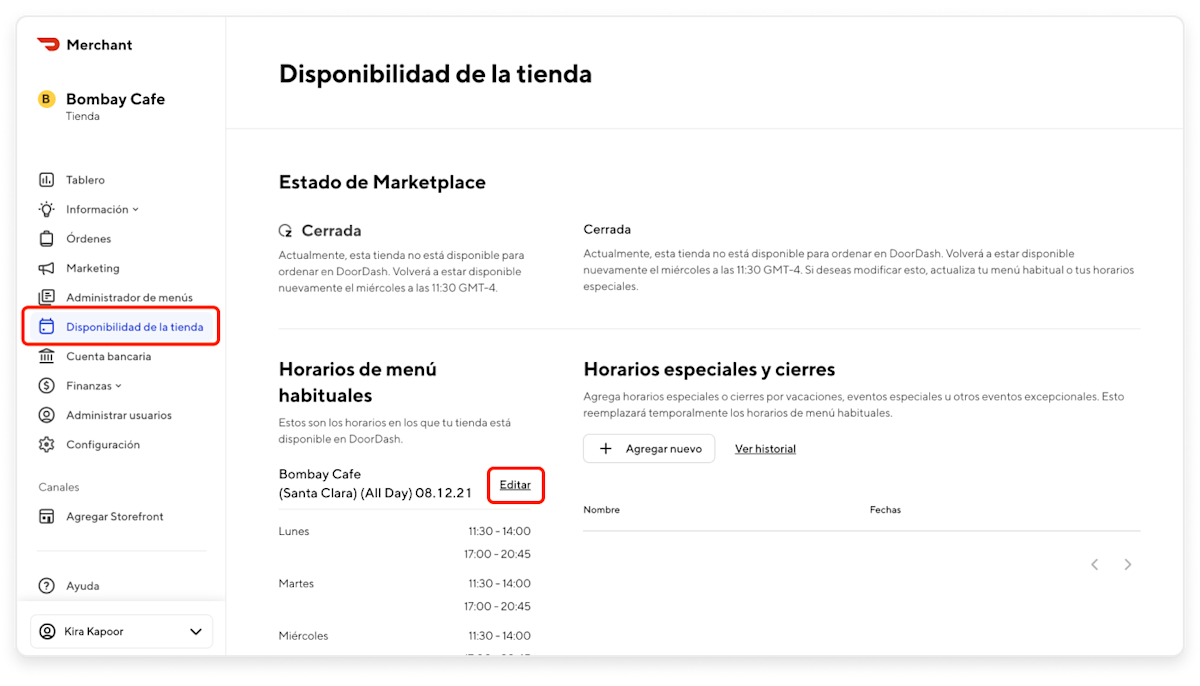1200x686 pixels.
Task: Open the Kira Kapoor account dropdown arrow
Action: [x=196, y=632]
